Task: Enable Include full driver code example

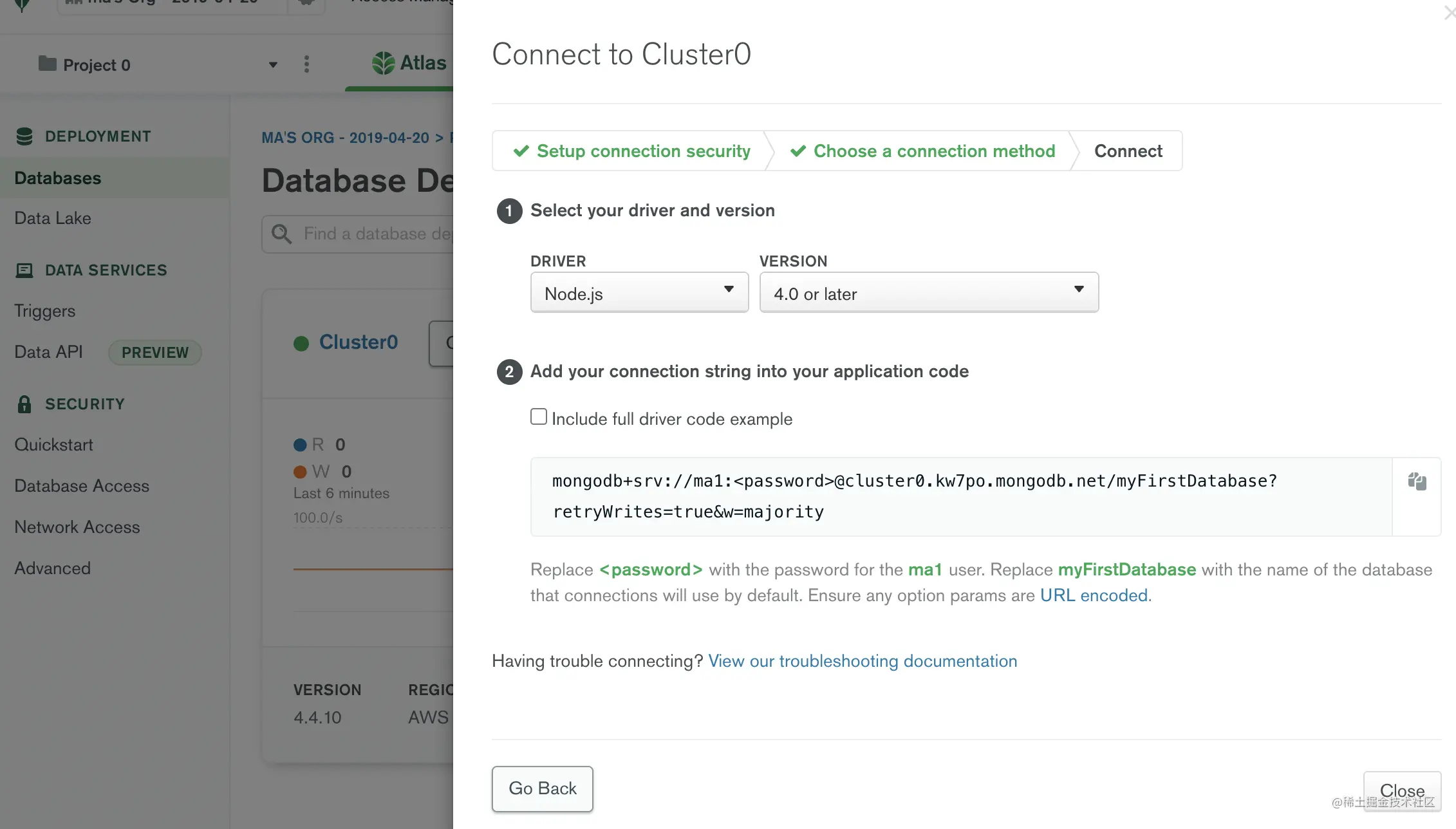Action: click(539, 417)
